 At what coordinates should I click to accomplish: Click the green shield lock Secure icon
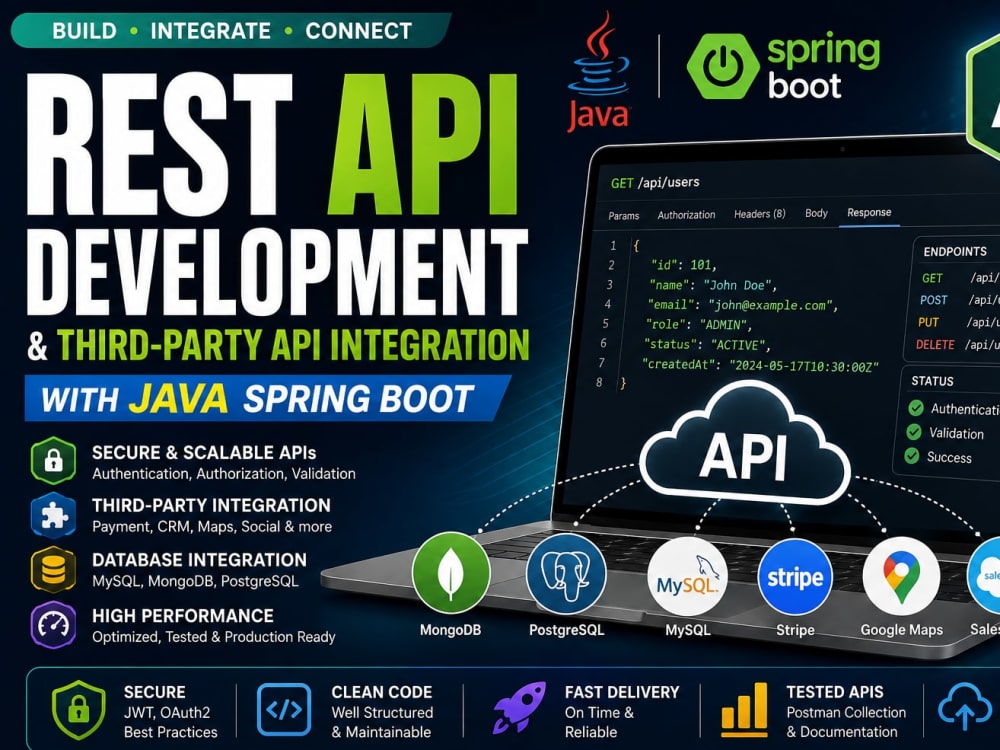point(78,710)
